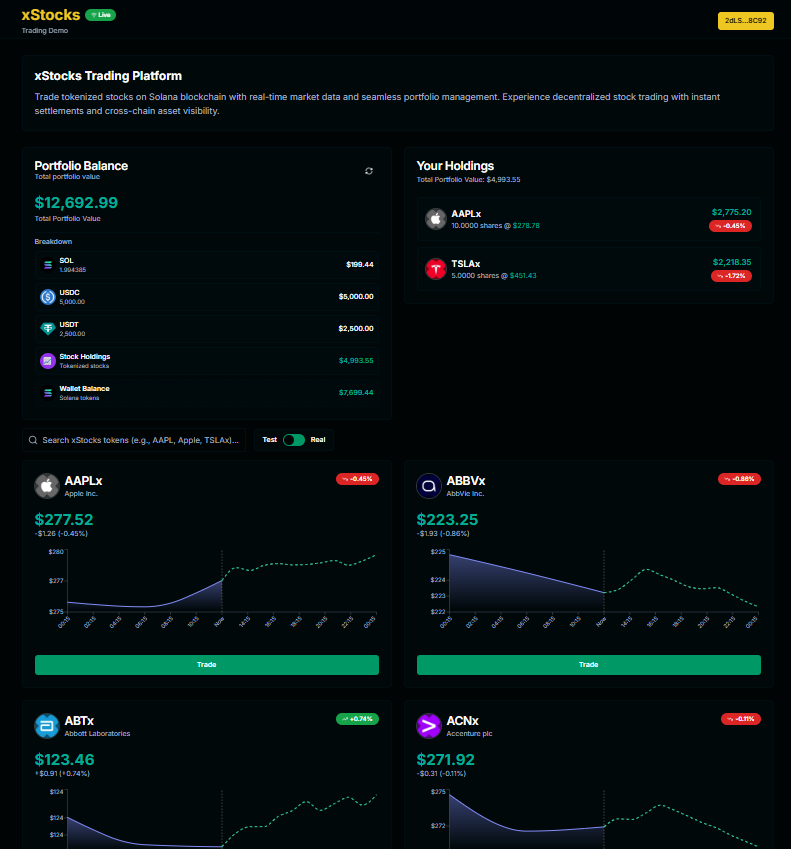Click the $123.46 ABTx price
The image size is (791, 849).
[x=64, y=760]
